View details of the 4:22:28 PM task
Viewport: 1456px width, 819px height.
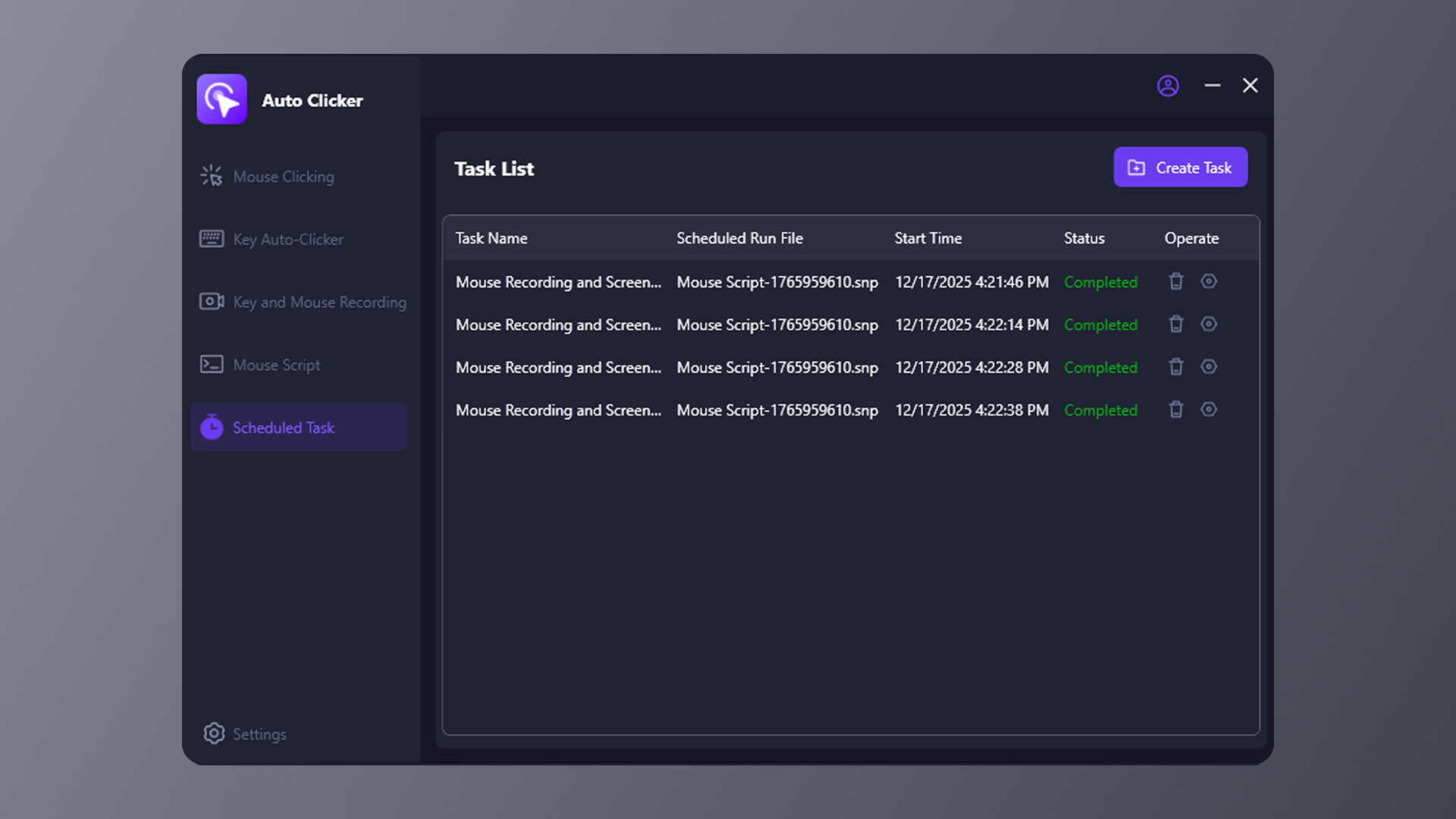point(1209,366)
